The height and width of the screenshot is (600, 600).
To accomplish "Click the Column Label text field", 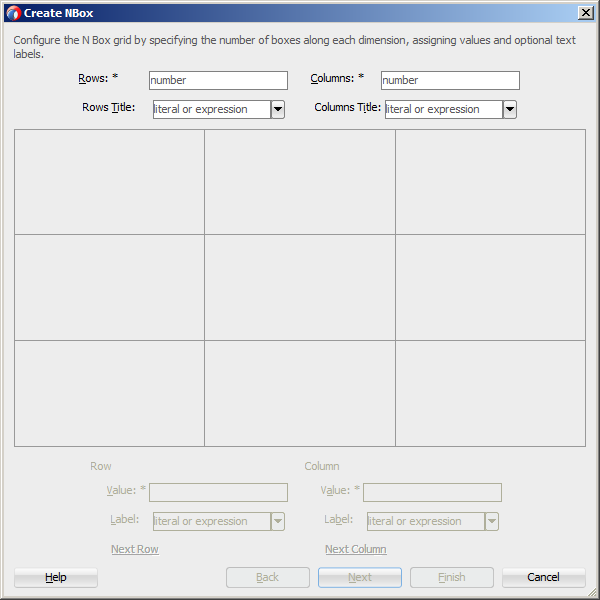I will coord(426,522).
